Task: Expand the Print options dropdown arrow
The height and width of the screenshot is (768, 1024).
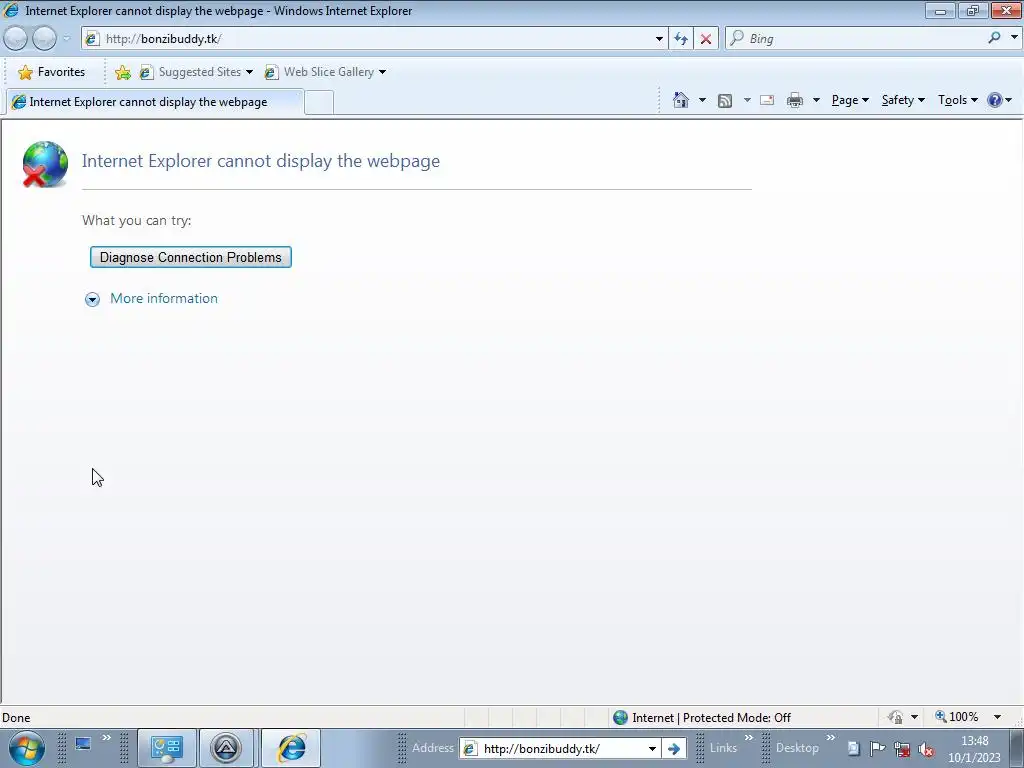Action: pos(816,100)
